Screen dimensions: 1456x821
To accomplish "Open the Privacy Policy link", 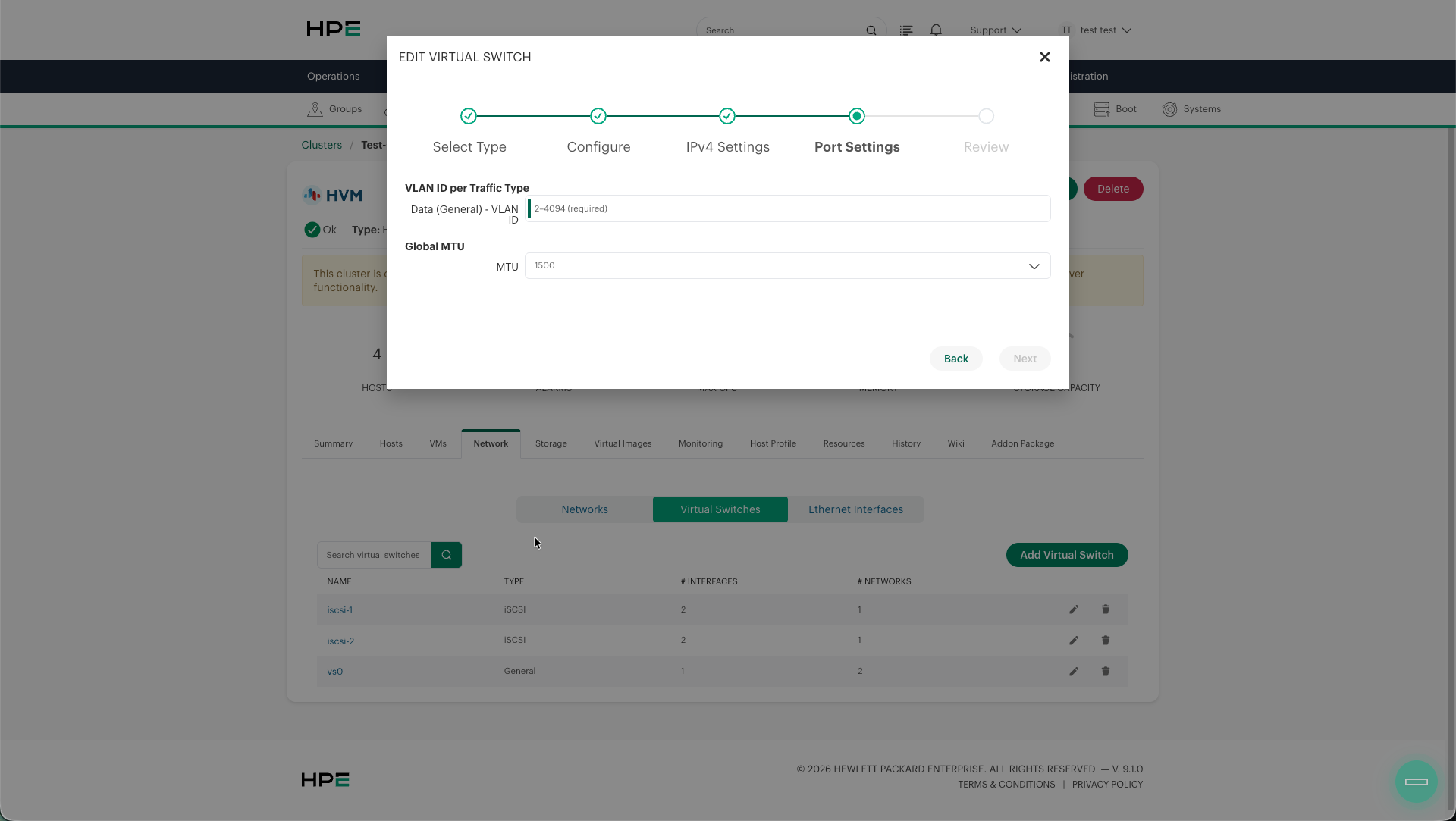I will pyautogui.click(x=1107, y=785).
